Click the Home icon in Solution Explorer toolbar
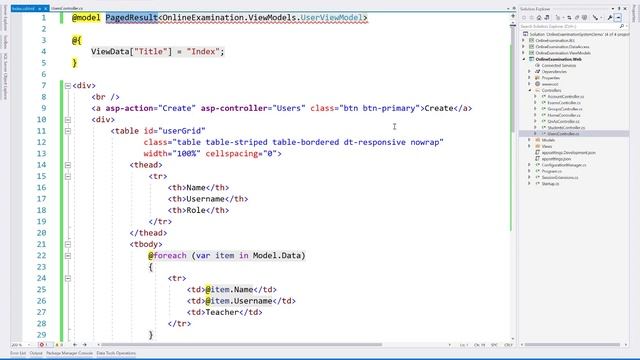 (539, 18)
